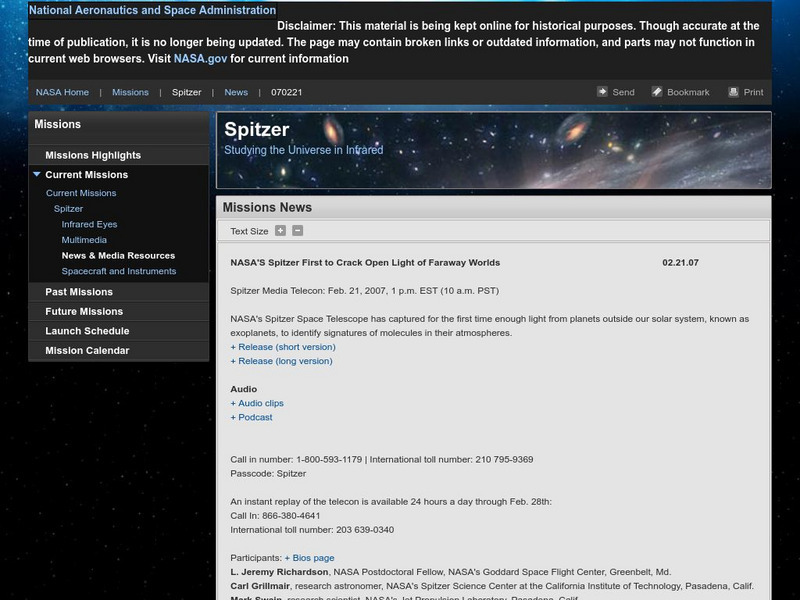Click the Passcode: Spitzer text
The height and width of the screenshot is (600, 800).
coord(268,473)
